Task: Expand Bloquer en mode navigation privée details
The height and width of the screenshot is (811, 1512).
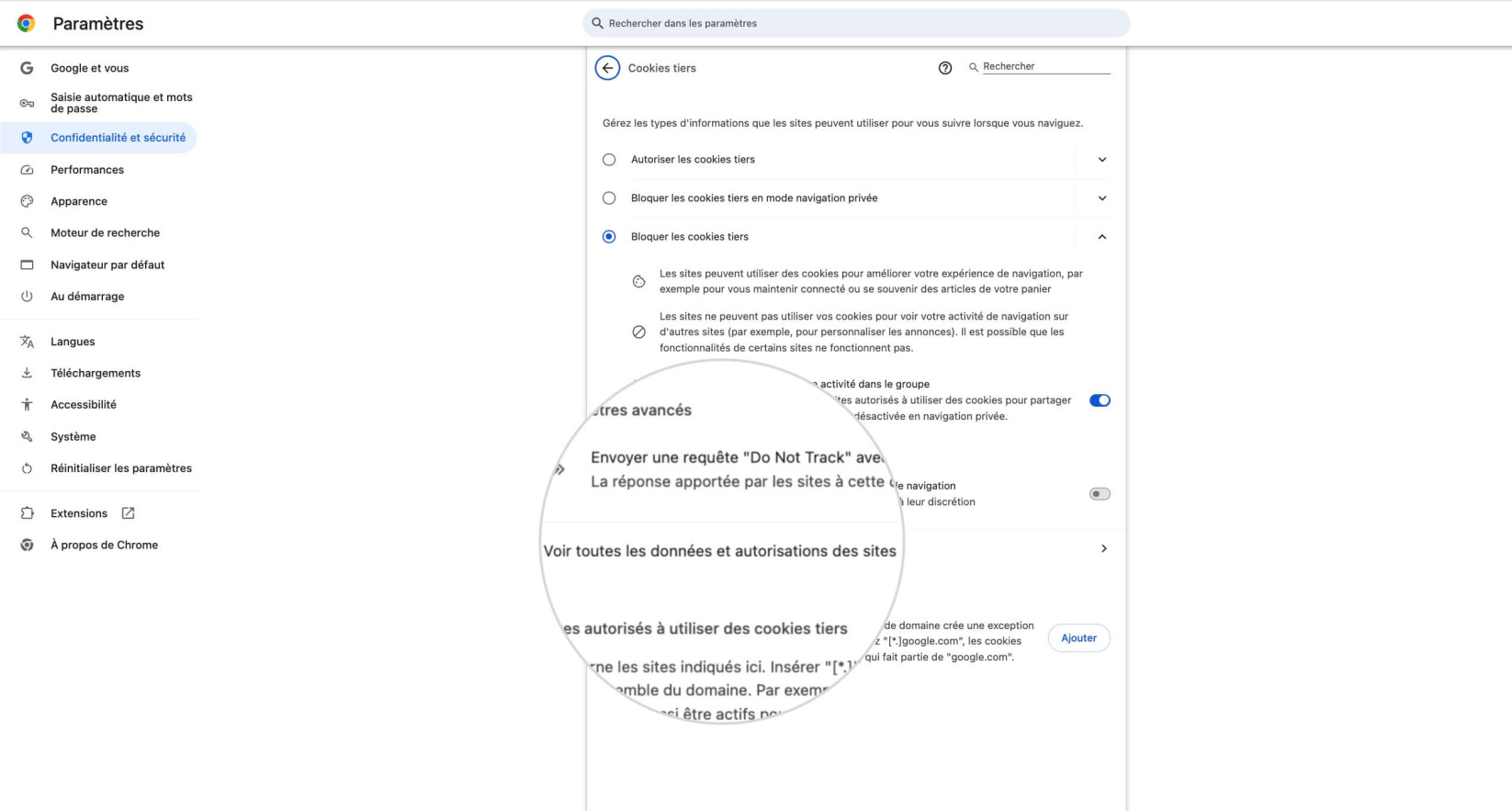Action: tap(1102, 198)
